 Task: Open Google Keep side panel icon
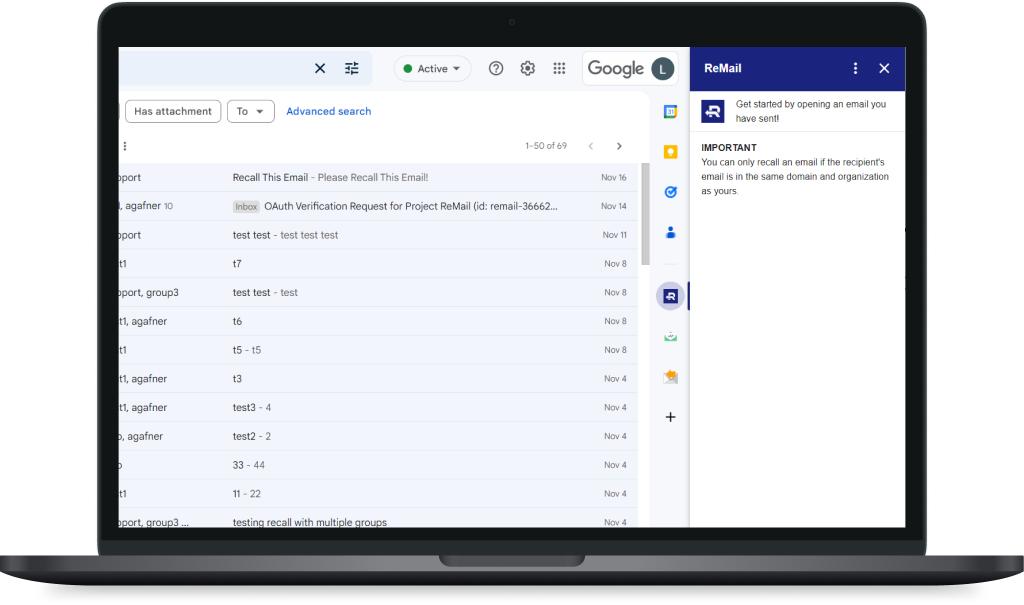coord(671,152)
